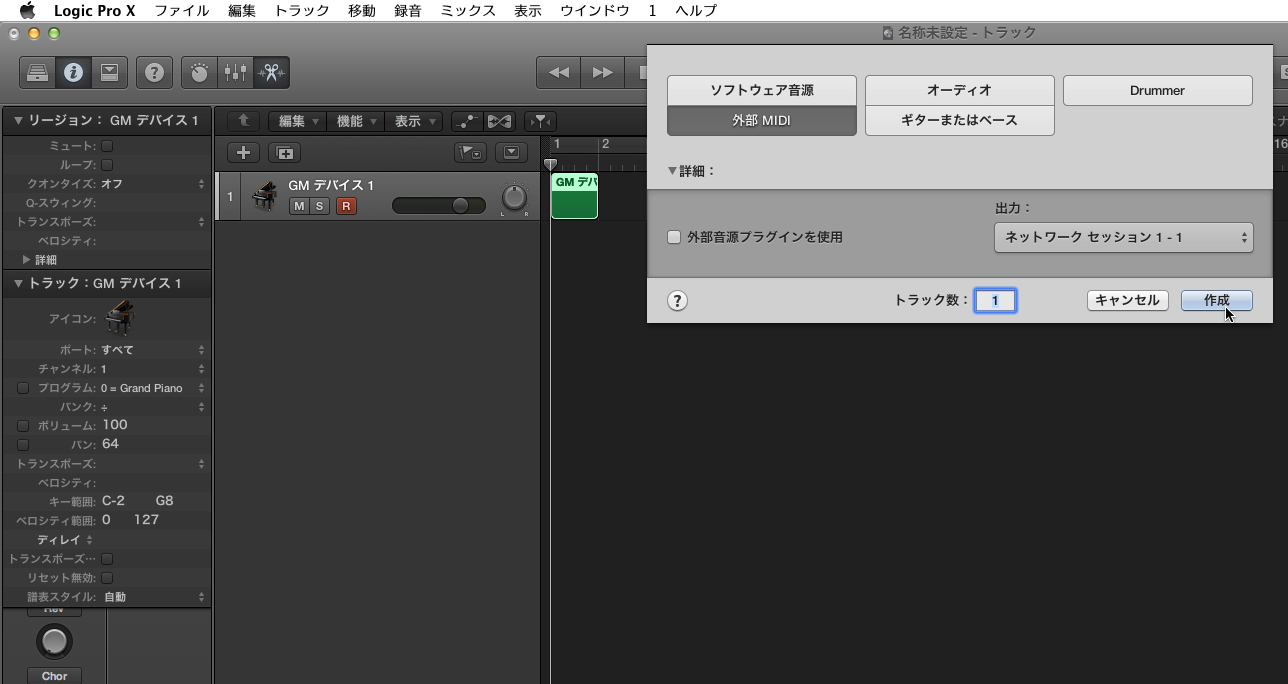Click the Catch playhead icon

point(540,121)
